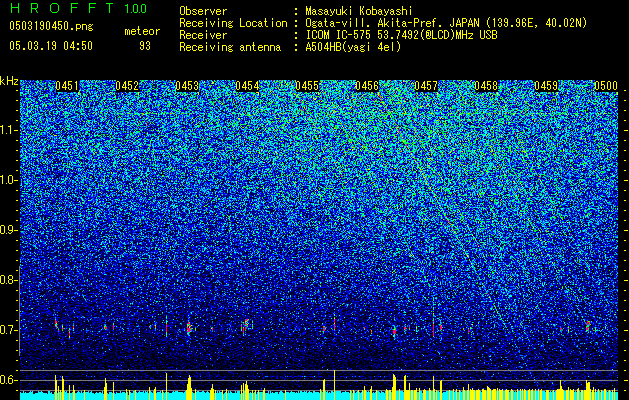Click the 0455 time marker
This screenshot has width=629, height=400.
point(307,86)
